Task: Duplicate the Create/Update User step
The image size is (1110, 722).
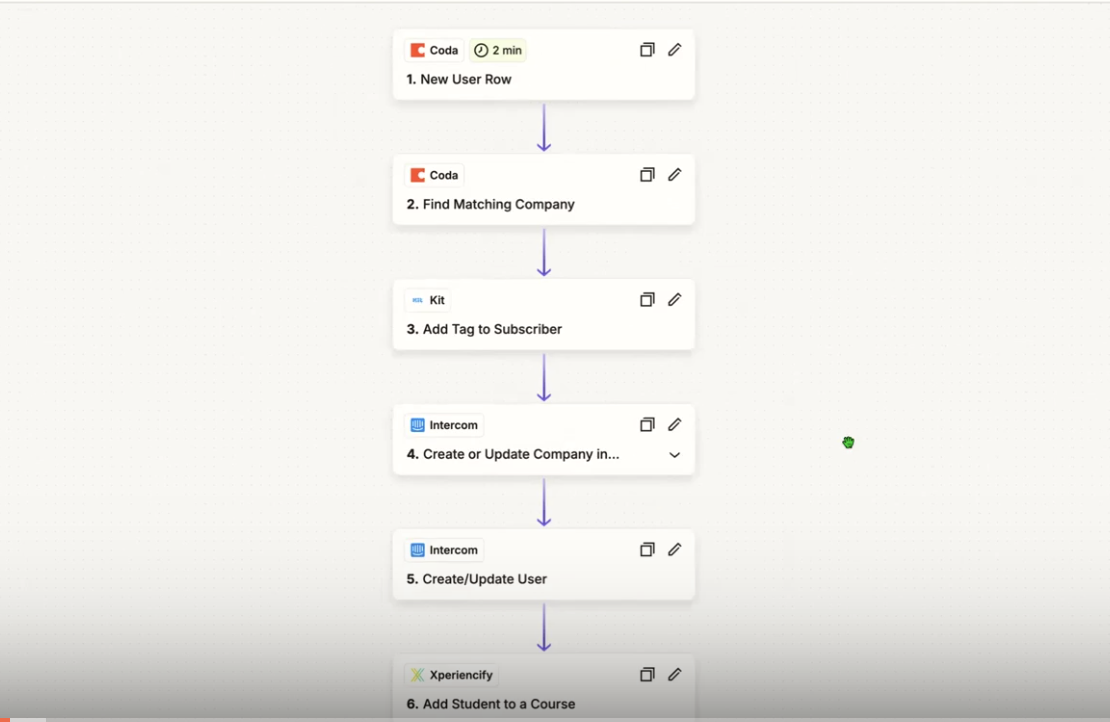Action: pos(647,550)
